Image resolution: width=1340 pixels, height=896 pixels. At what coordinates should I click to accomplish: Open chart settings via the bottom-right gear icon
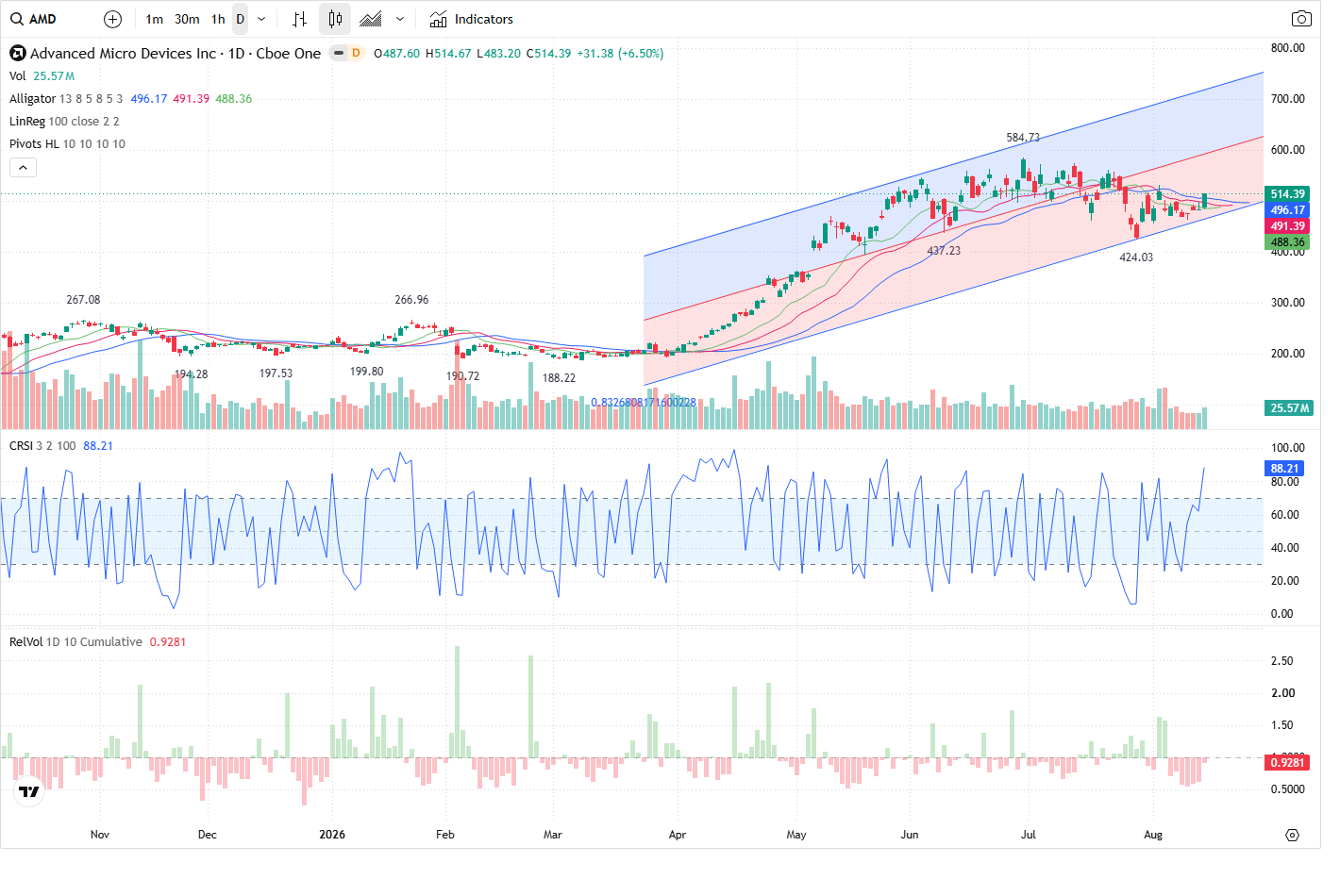tap(1293, 835)
